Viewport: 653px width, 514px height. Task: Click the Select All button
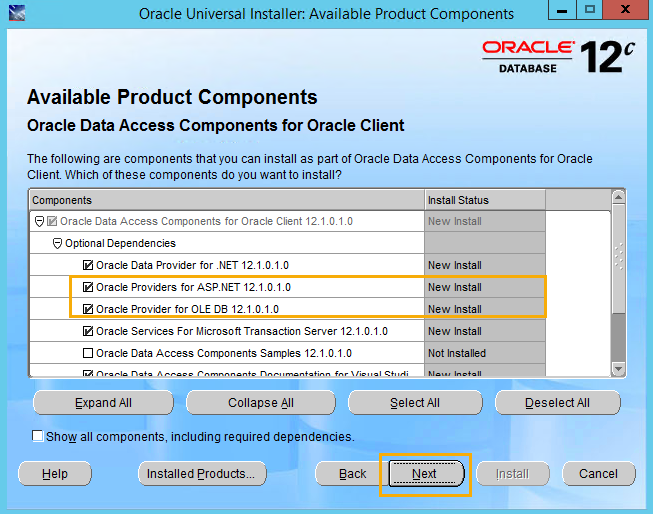[415, 403]
